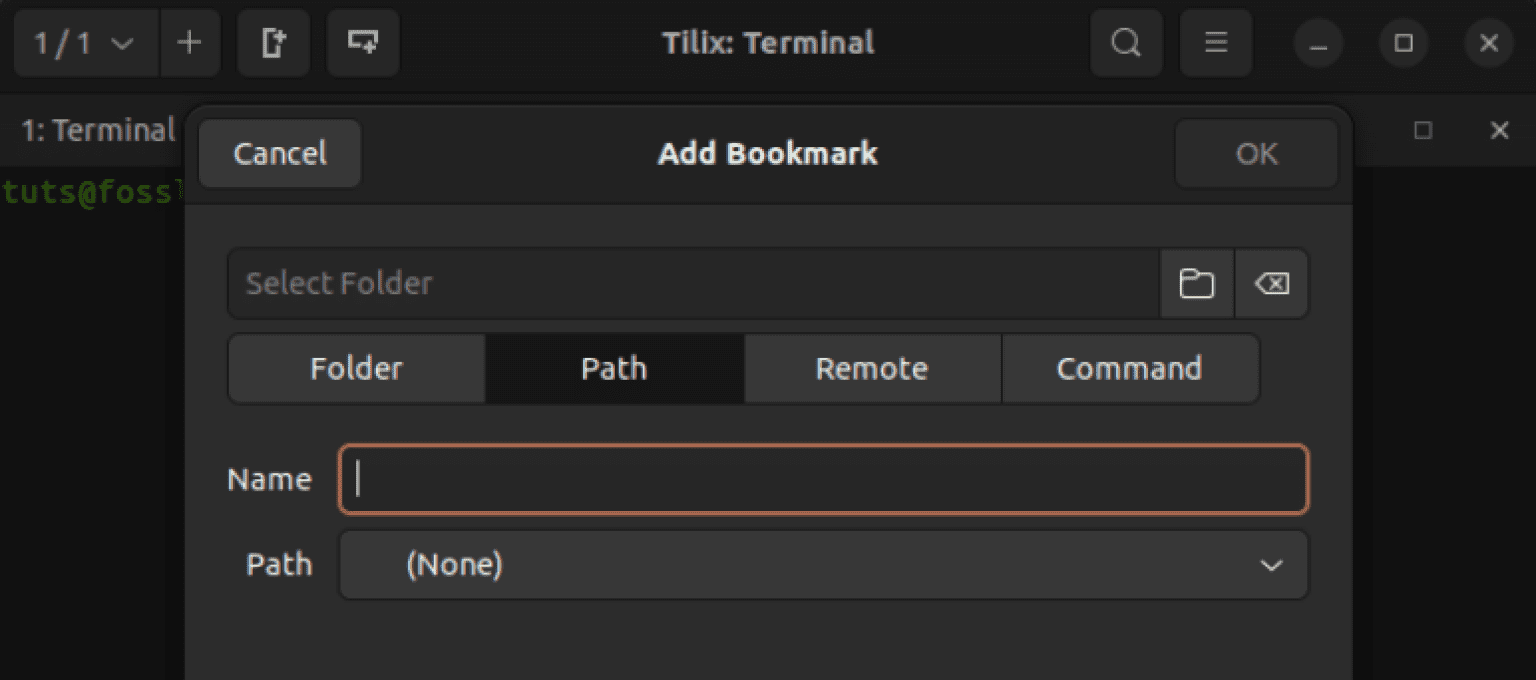
Task: Select the Remote bookmark type
Action: pos(872,368)
